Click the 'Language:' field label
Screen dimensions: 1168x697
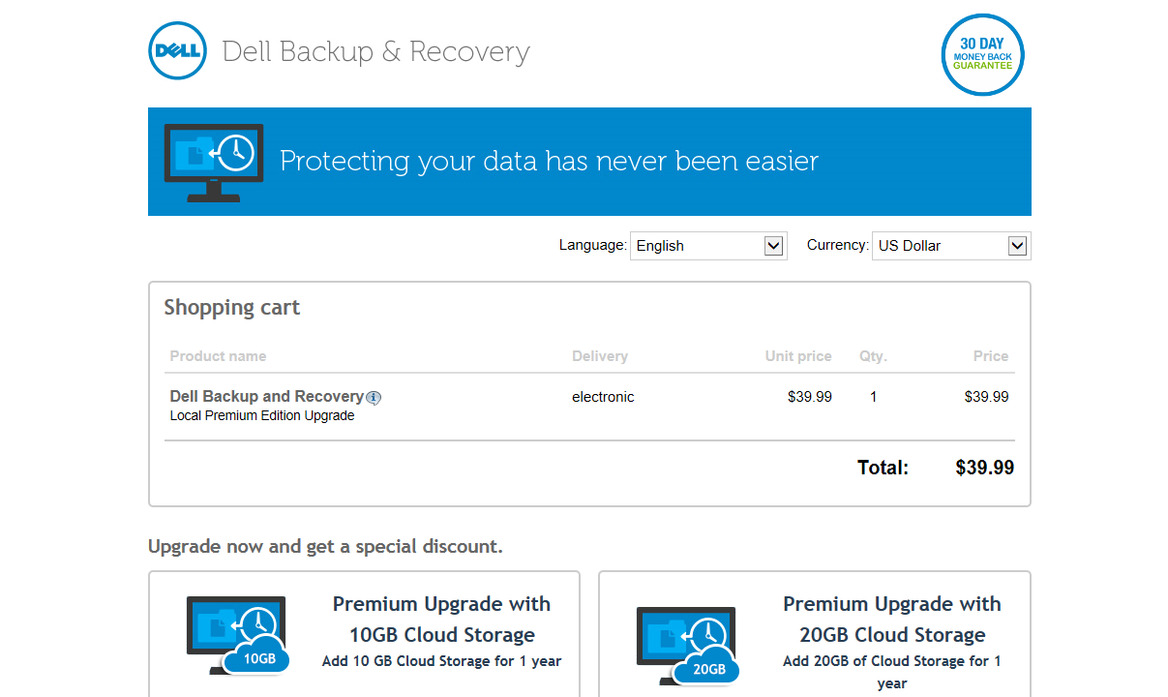click(593, 245)
